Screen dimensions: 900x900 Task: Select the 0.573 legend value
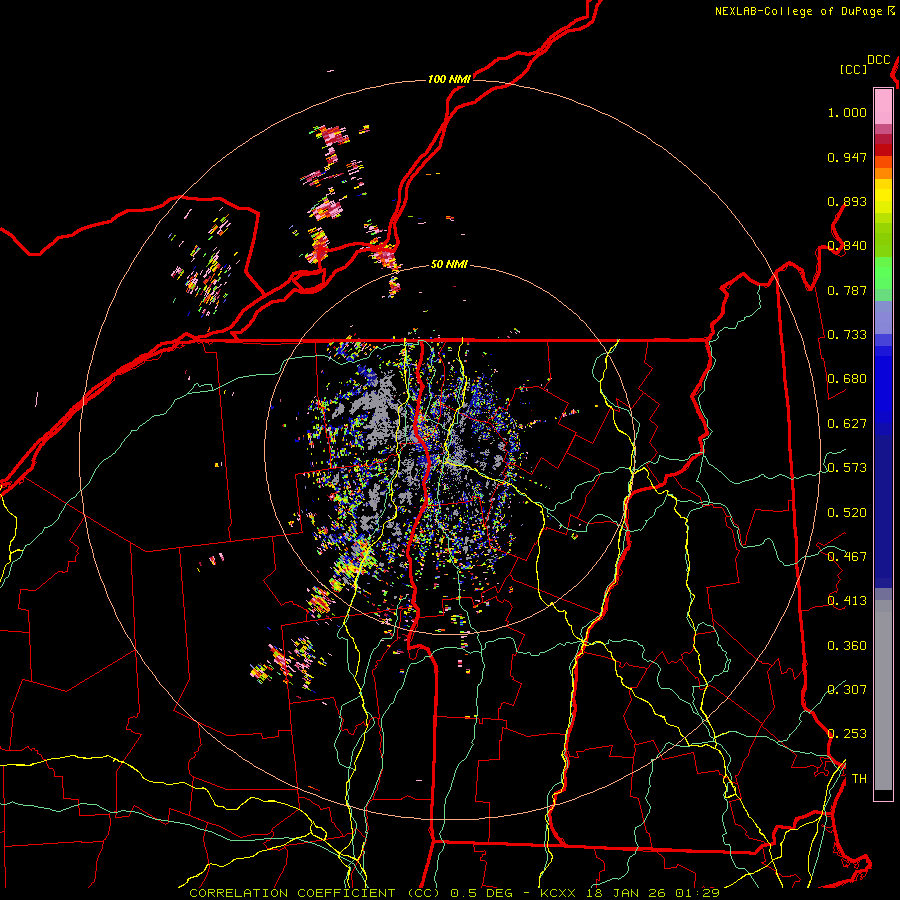click(847, 468)
